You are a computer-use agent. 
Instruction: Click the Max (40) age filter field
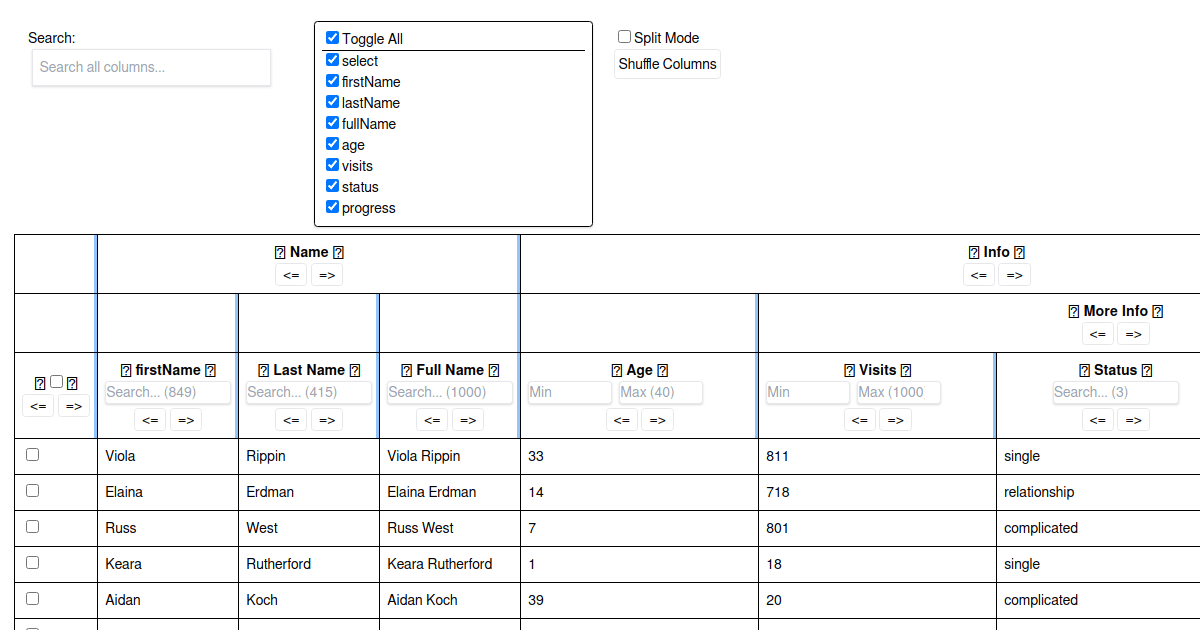(x=659, y=392)
